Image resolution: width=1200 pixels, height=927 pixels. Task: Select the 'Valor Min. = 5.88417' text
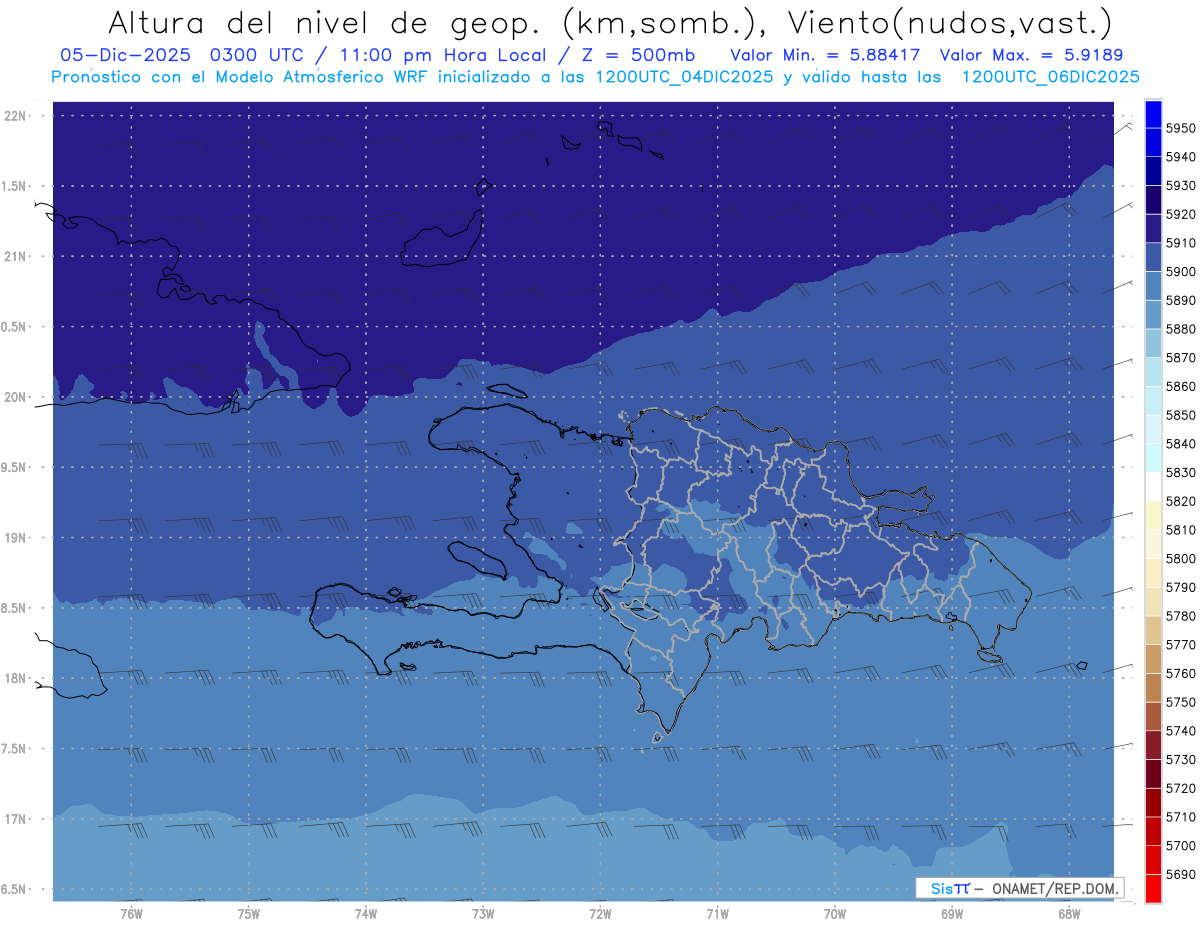pos(825,55)
